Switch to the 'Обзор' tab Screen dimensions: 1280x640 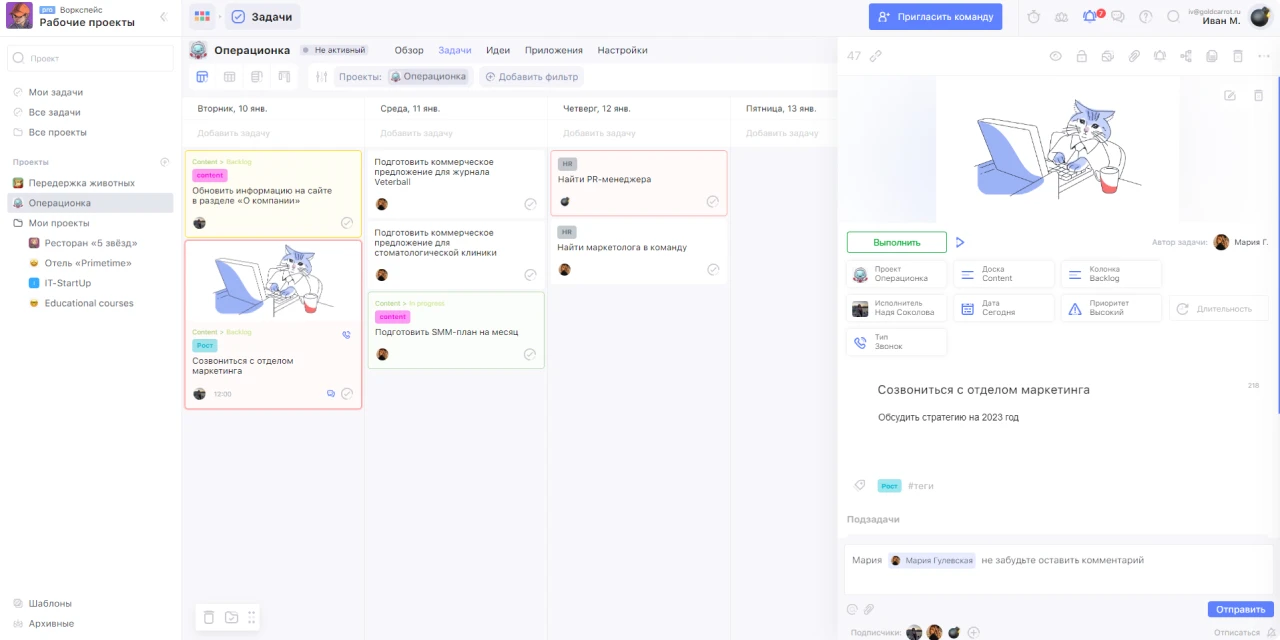409,50
